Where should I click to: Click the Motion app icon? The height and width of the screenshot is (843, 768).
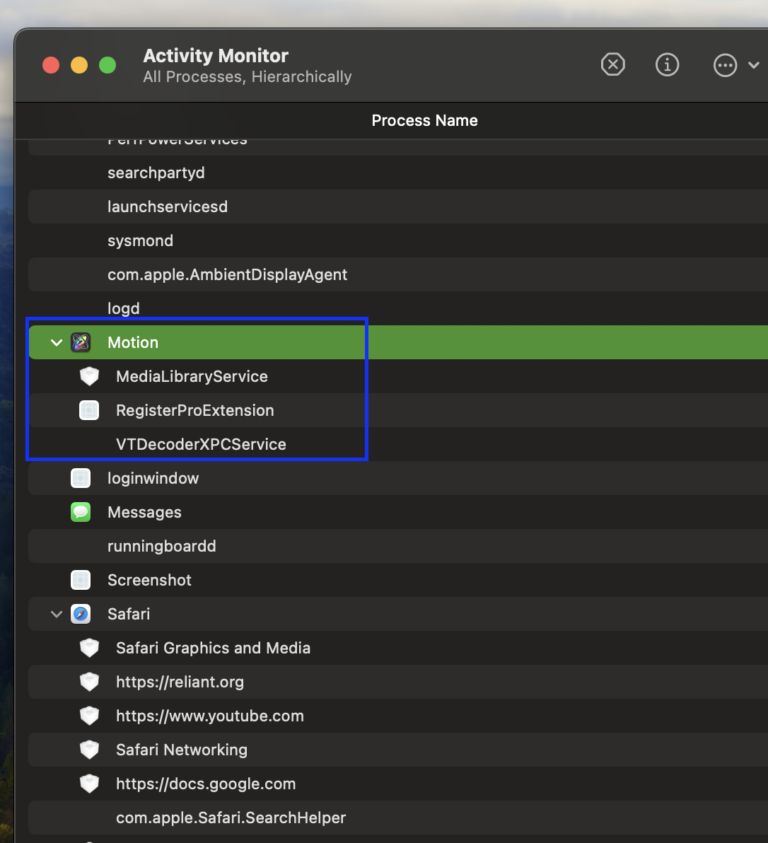click(x=81, y=342)
